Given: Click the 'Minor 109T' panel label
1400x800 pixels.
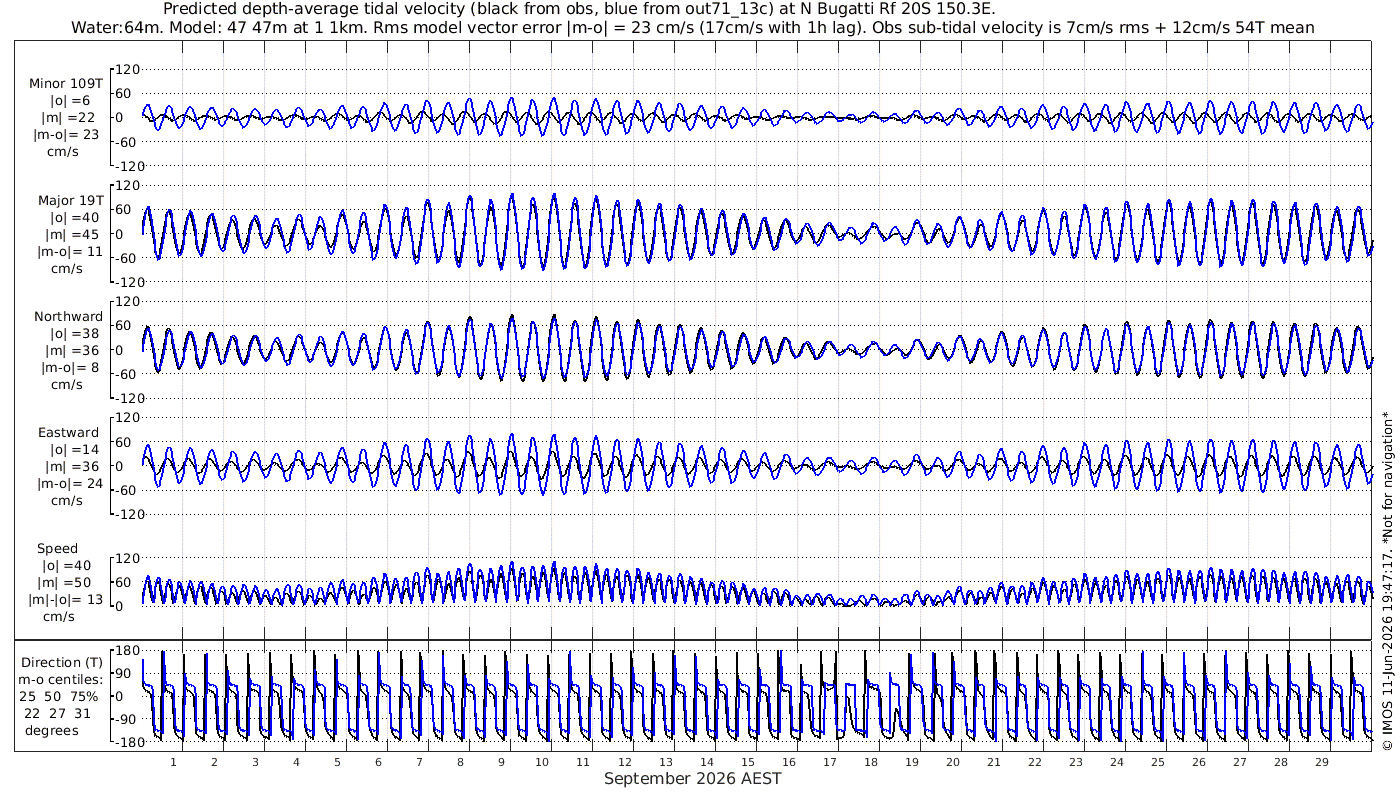Looking at the screenshot, I should pos(65,84).
